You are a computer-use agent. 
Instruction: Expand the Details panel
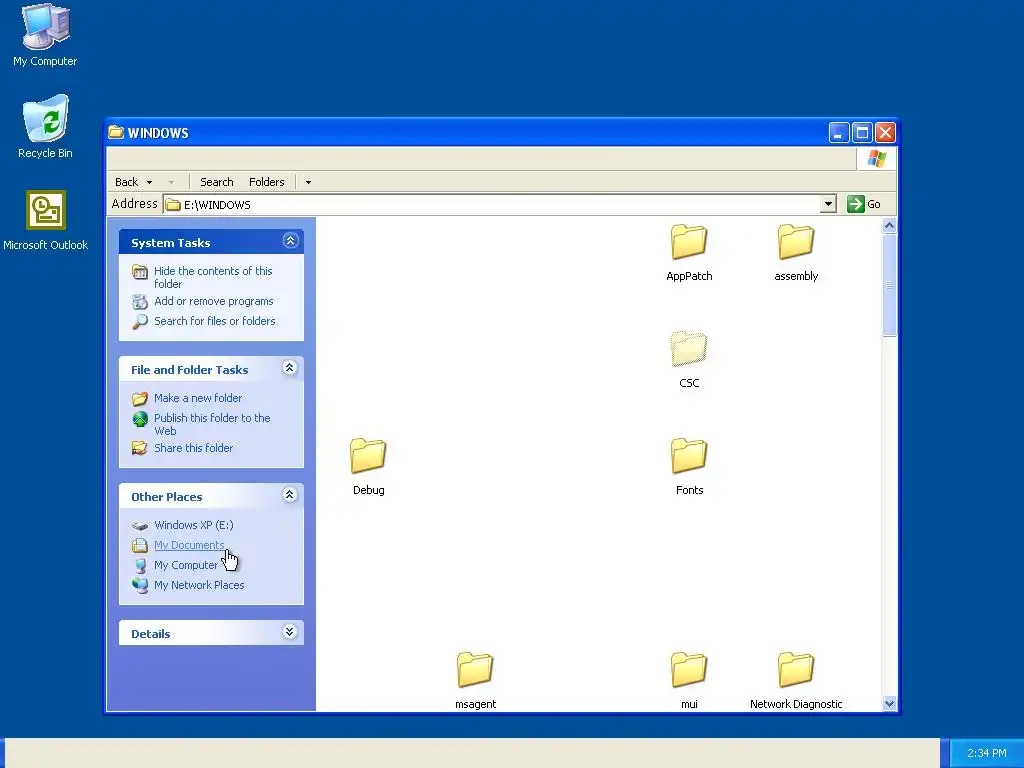click(290, 632)
